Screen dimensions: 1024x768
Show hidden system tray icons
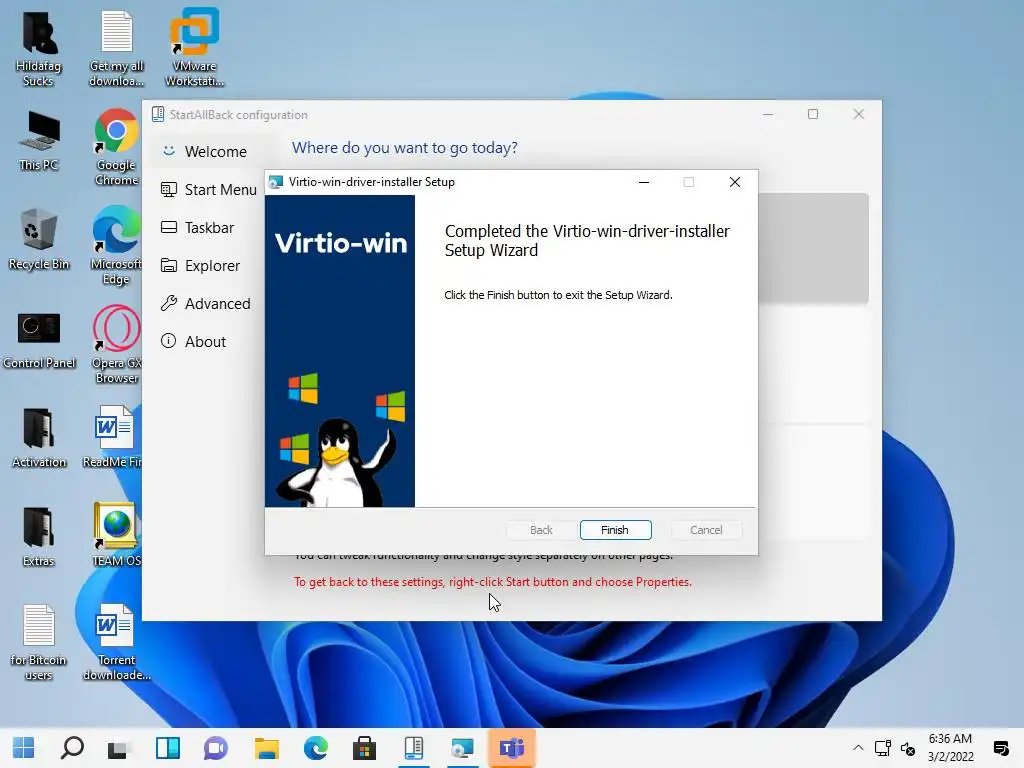click(x=858, y=748)
